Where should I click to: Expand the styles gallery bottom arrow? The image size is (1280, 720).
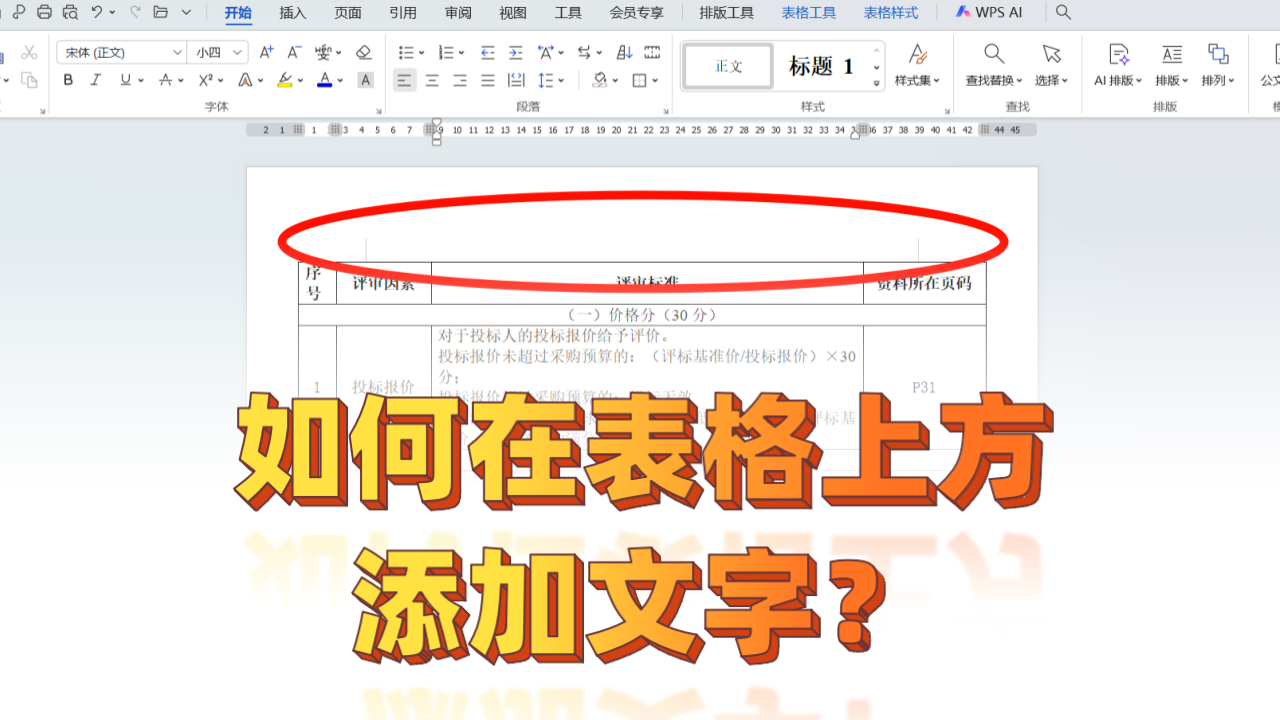[x=877, y=84]
